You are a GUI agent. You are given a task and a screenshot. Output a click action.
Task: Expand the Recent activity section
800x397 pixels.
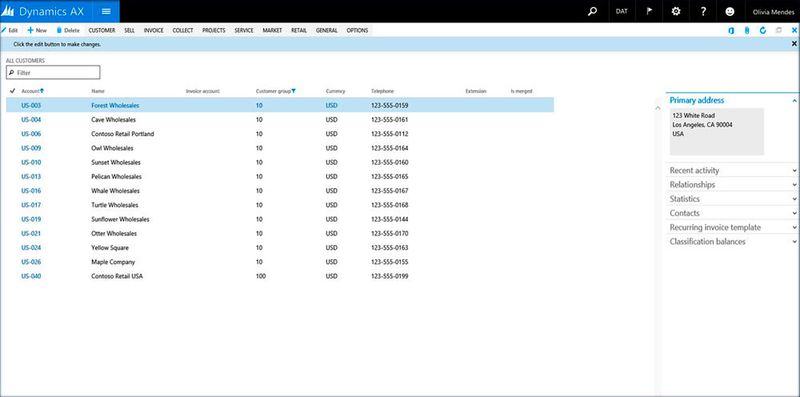coord(733,170)
